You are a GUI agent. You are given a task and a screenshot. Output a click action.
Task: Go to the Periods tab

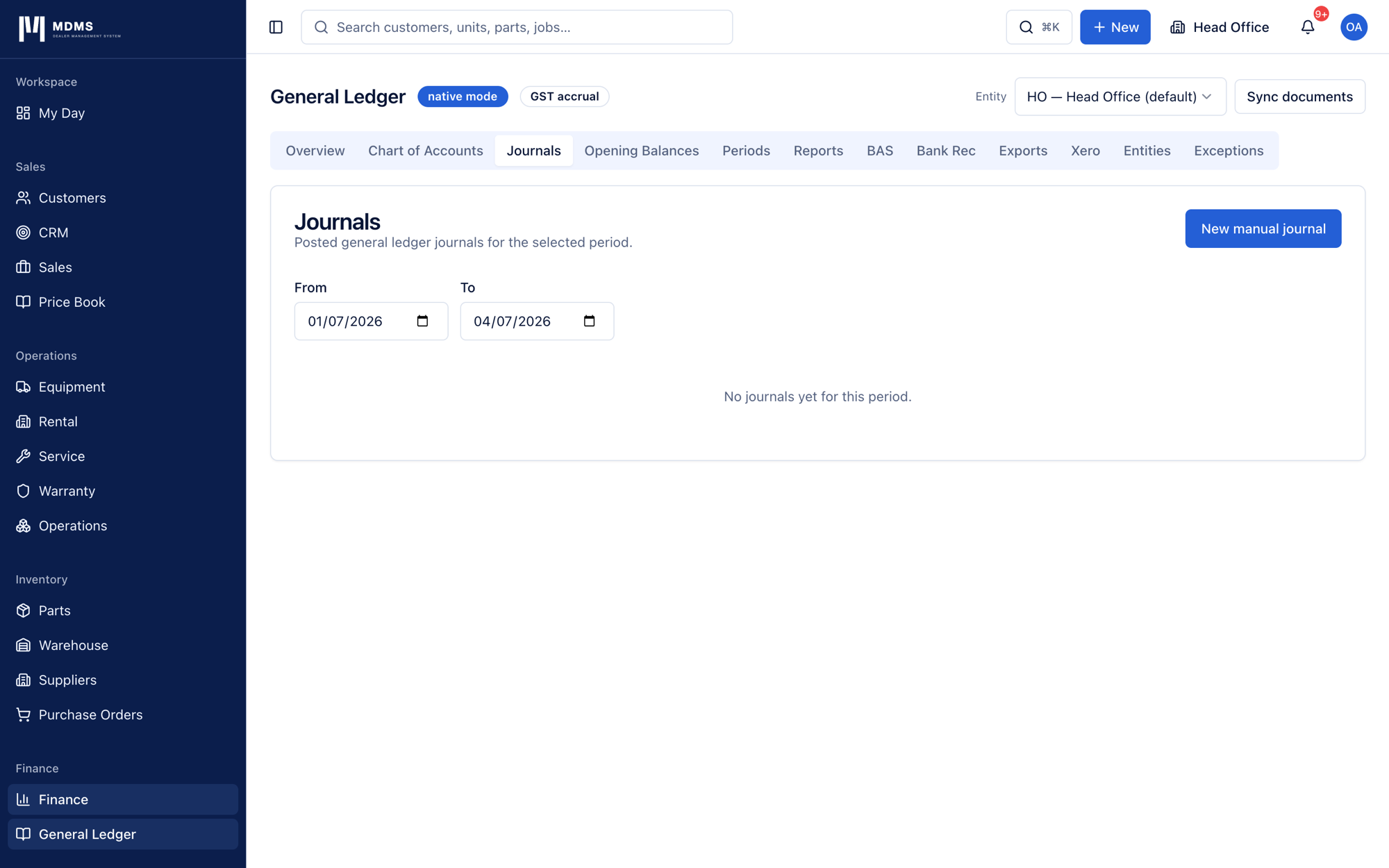746,151
